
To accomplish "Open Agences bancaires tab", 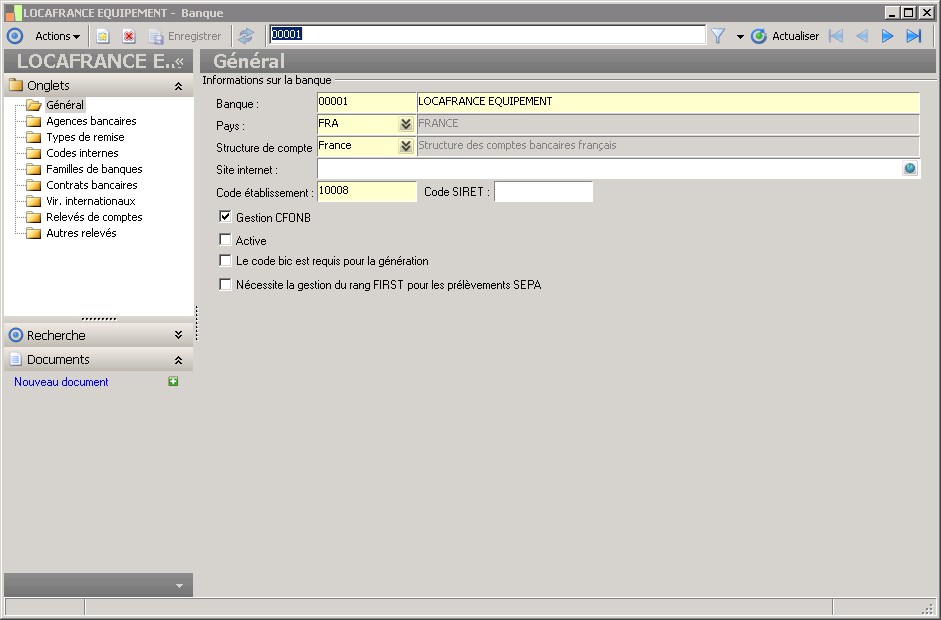I will point(91,121).
